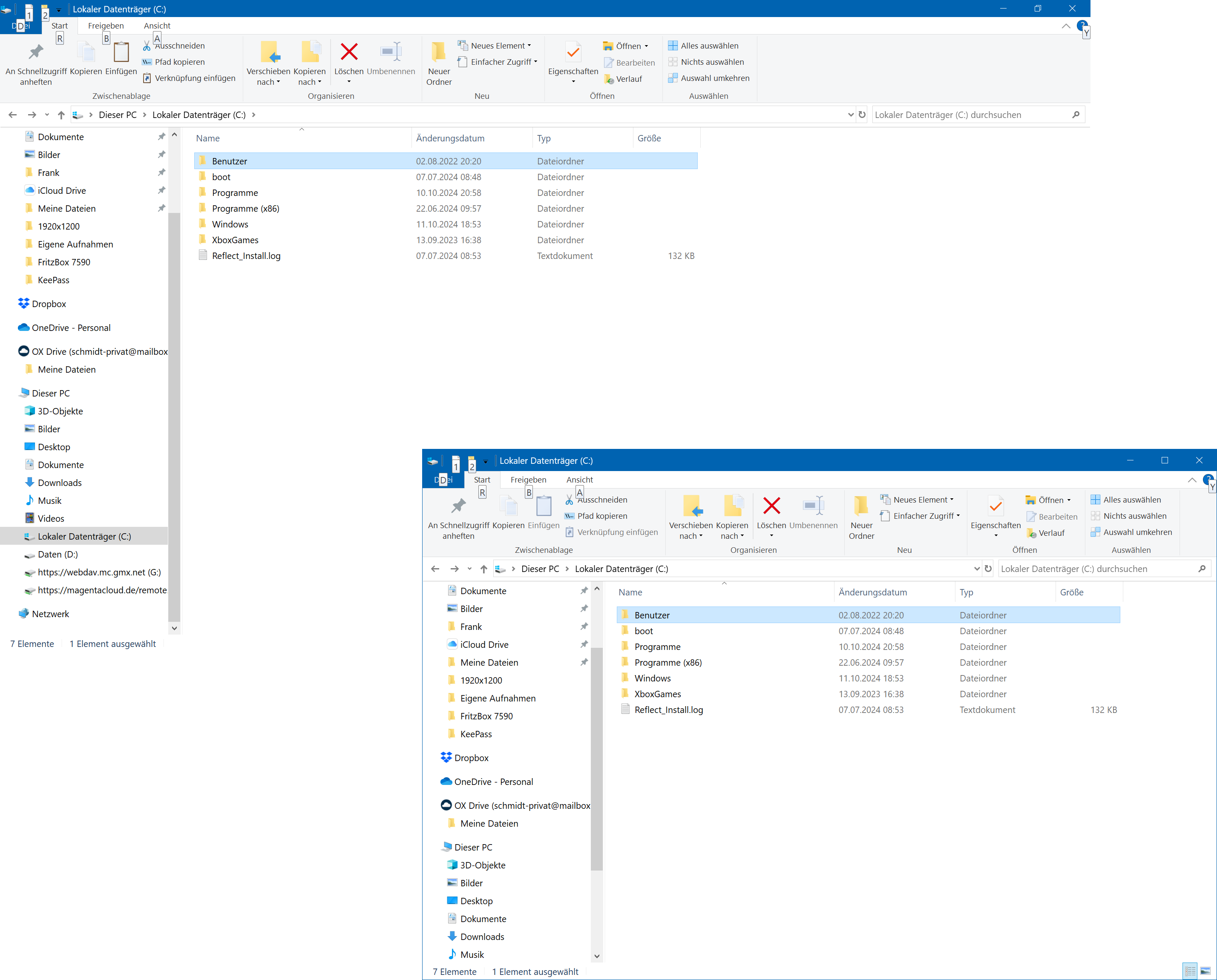The height and width of the screenshot is (980, 1217).
Task: Click Verschieben nach icon in top window
Action: tap(269, 52)
